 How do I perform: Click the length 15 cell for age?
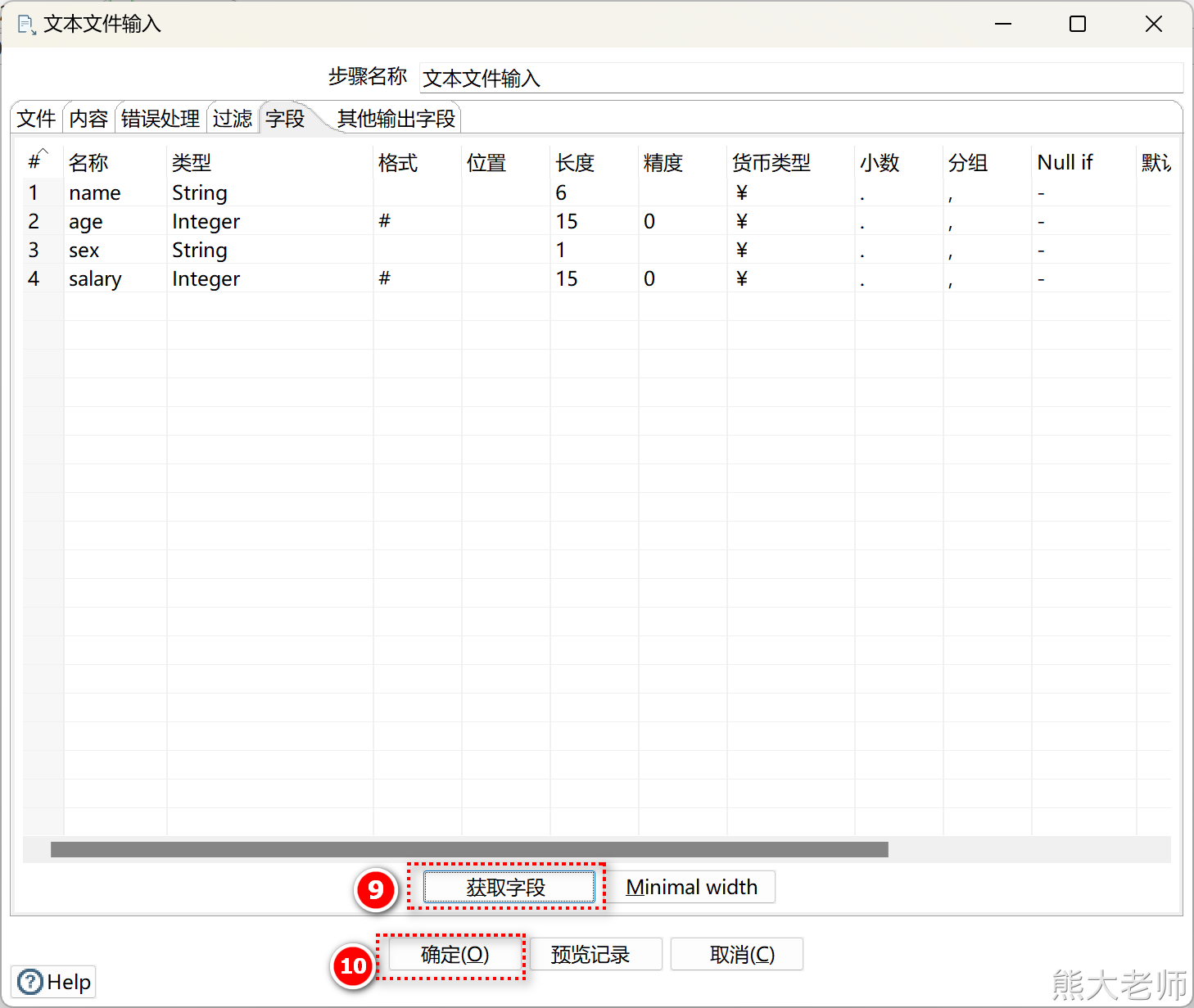[x=595, y=221]
